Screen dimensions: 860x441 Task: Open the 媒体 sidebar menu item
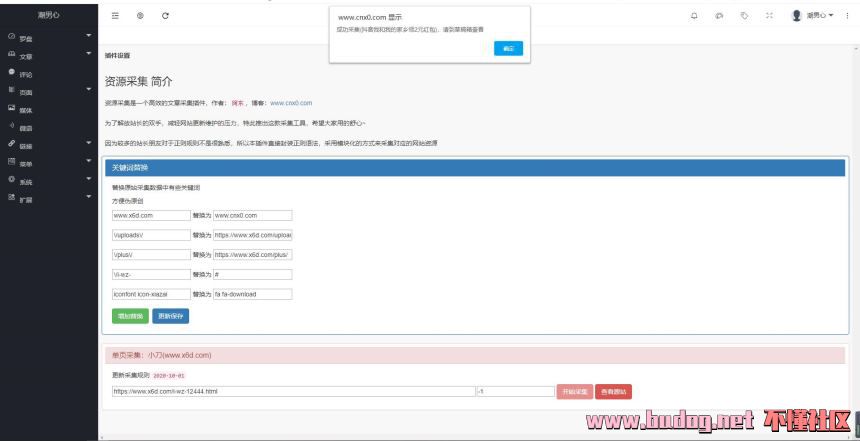[26, 110]
